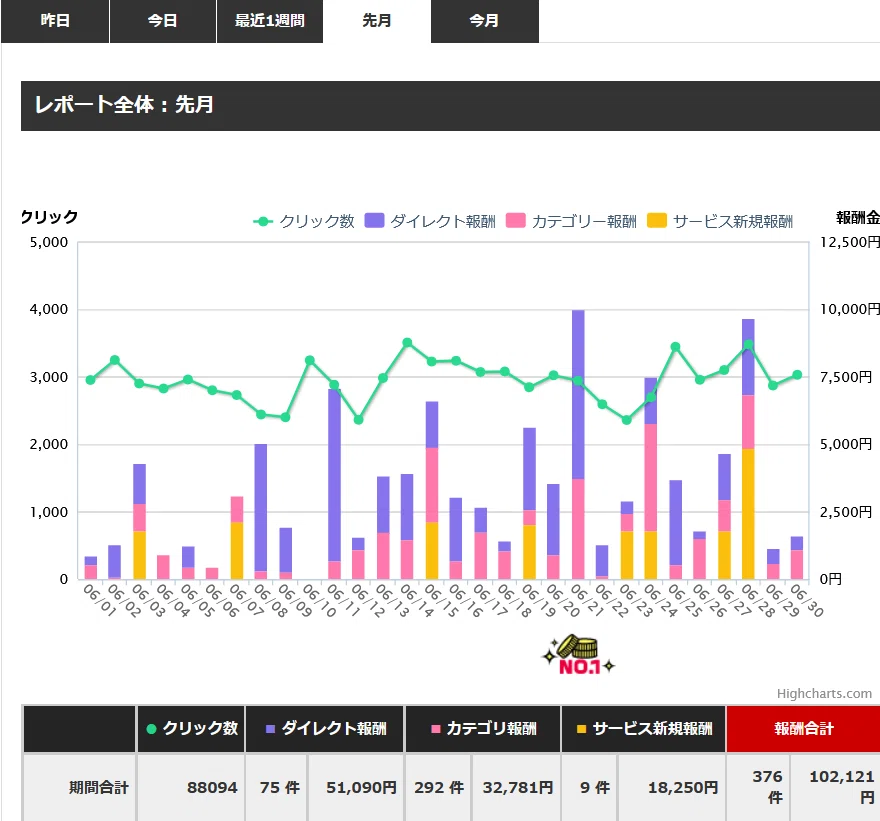Select the 先月 tab
The image size is (880, 821).
pos(377,21)
